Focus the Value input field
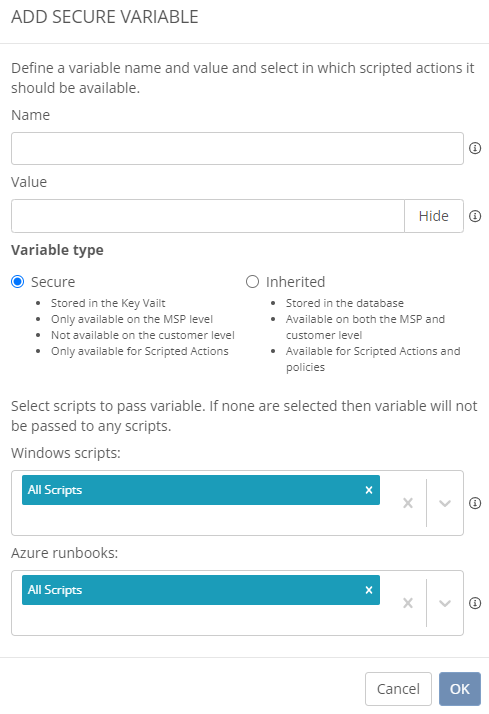This screenshot has width=489, height=714. click(x=208, y=216)
